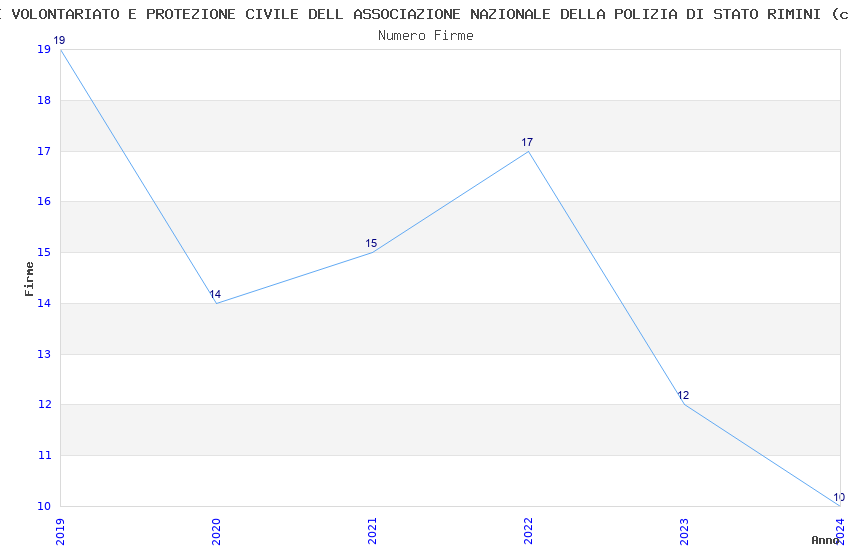The width and height of the screenshot is (850, 550).
Task: Click the y-axis tick label 13
Action: click(44, 354)
